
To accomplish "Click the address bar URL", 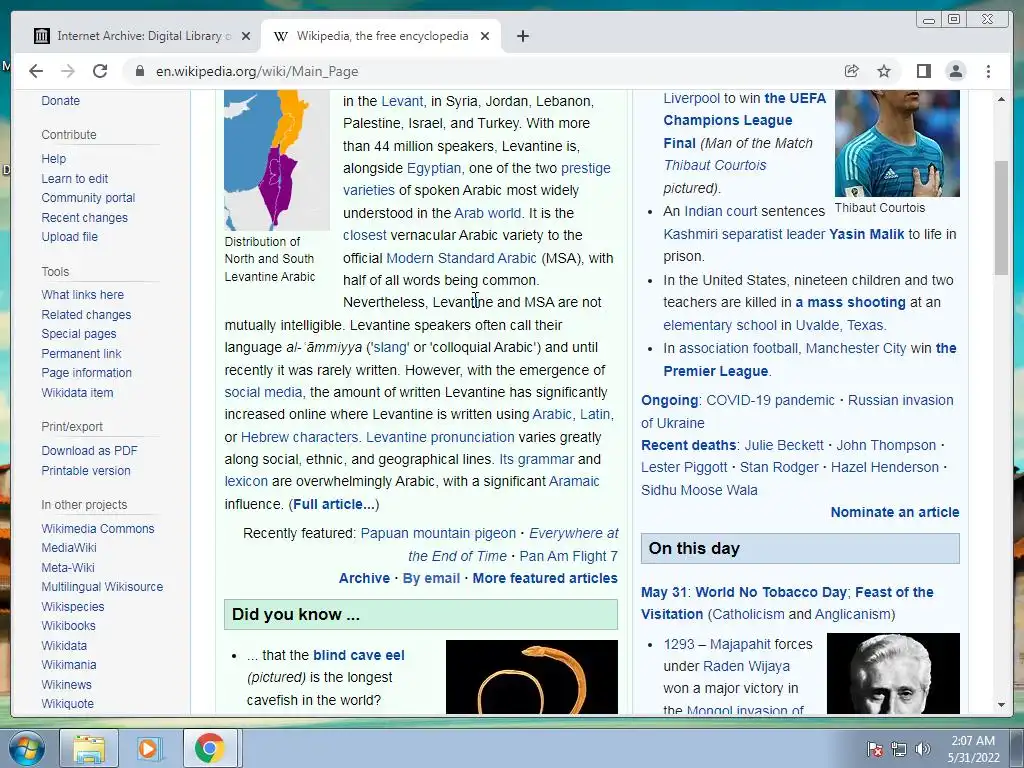I will [257, 71].
